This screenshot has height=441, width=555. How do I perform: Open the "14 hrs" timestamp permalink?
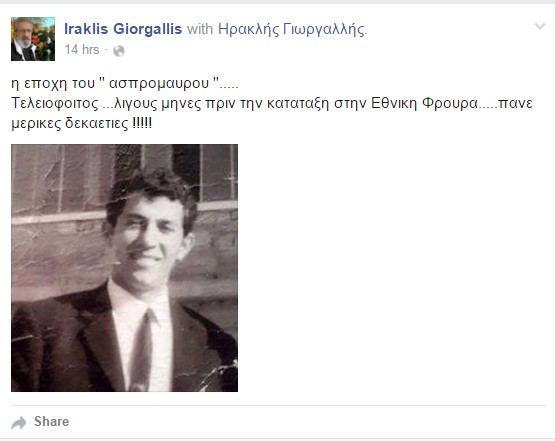pos(82,50)
